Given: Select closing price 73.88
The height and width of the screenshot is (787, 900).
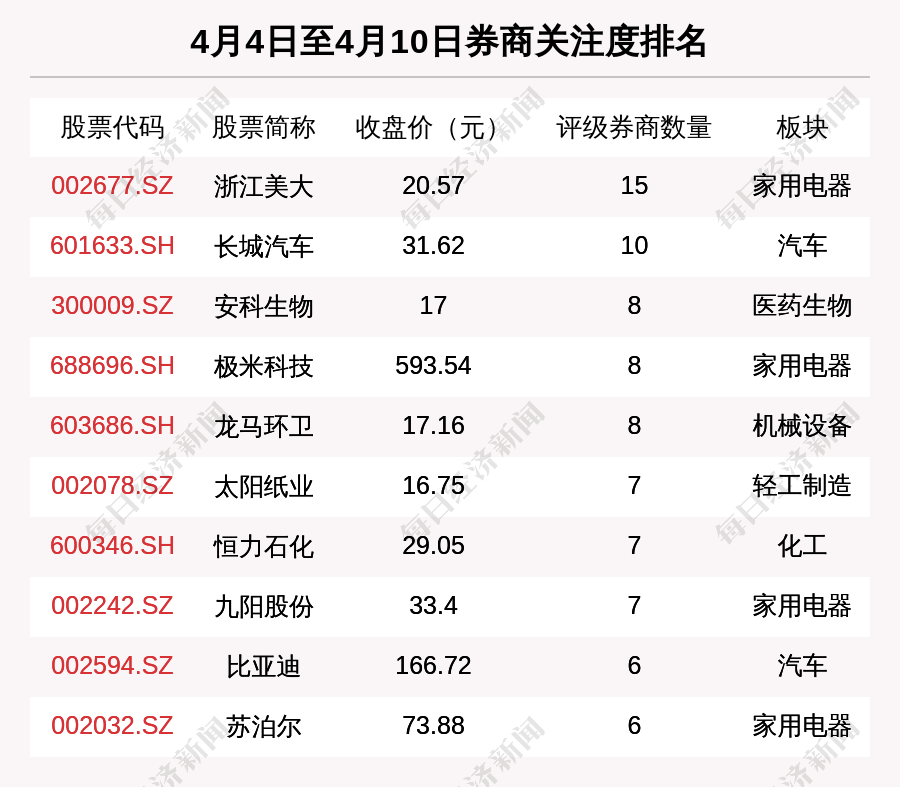Looking at the screenshot, I should (x=433, y=726).
